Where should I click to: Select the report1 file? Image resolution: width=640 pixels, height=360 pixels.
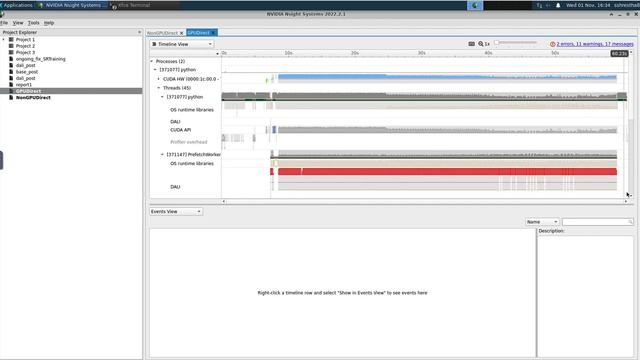point(24,84)
